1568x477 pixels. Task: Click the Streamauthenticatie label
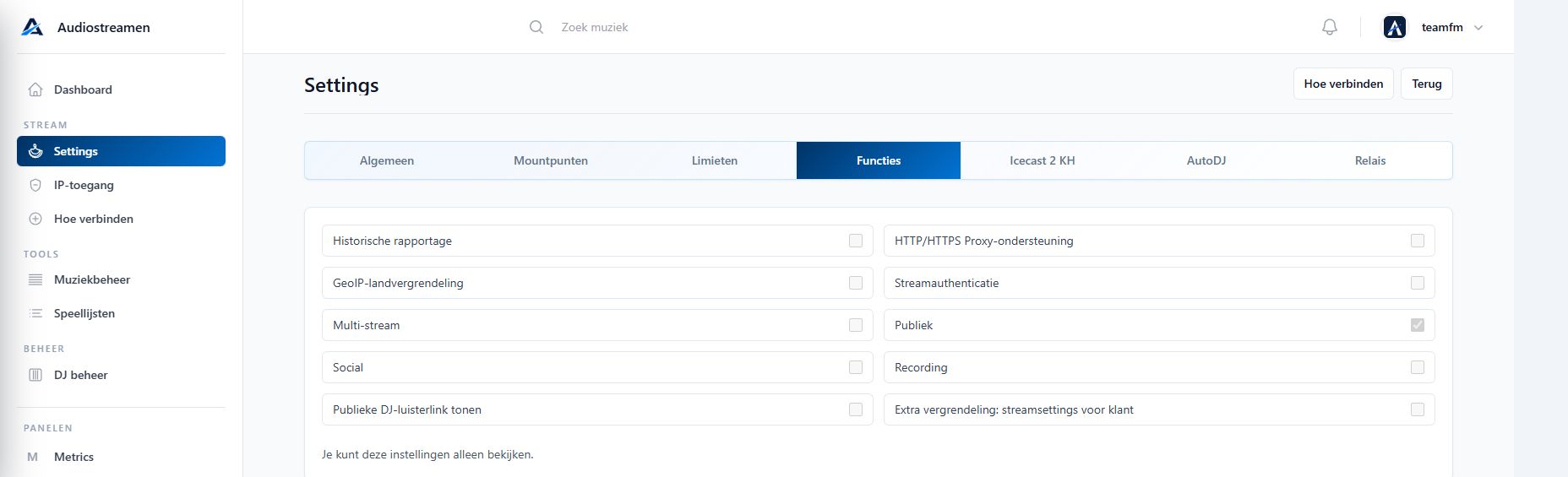(946, 283)
